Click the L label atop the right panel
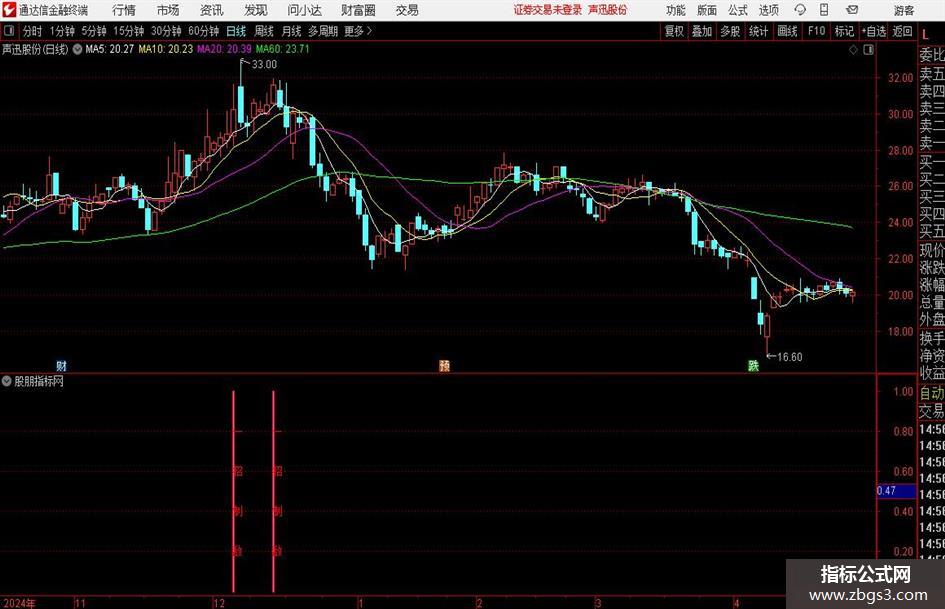 pos(925,35)
